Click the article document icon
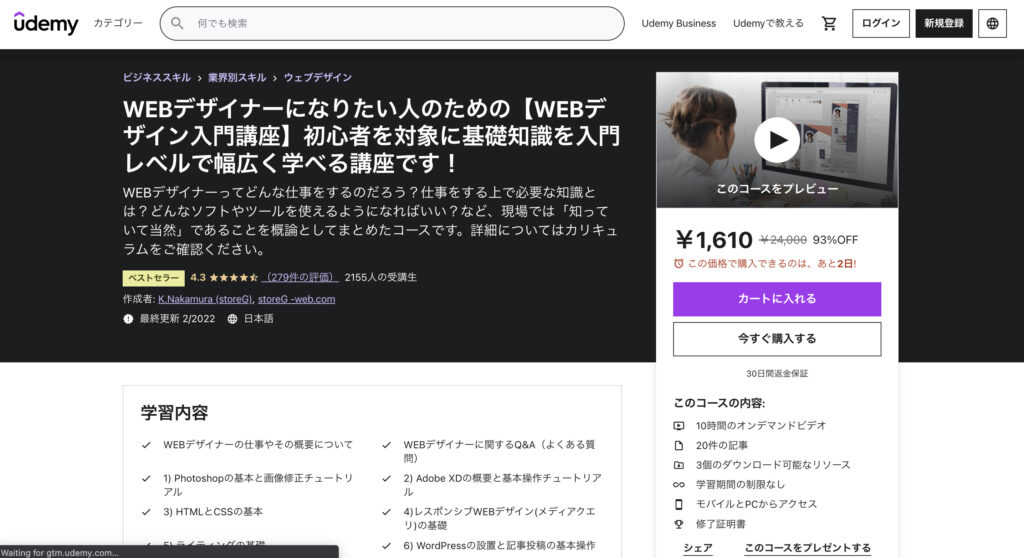Screen dimensions: 1024x558 tap(679, 446)
